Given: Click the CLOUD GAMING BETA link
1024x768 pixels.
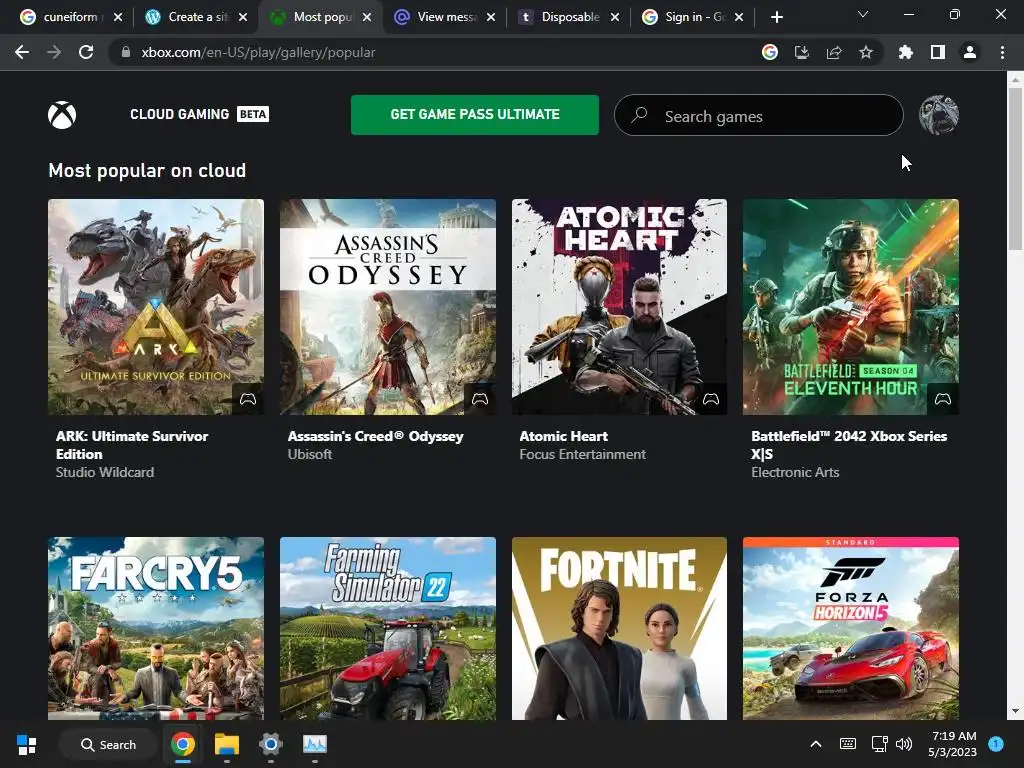Looking at the screenshot, I should point(199,114).
